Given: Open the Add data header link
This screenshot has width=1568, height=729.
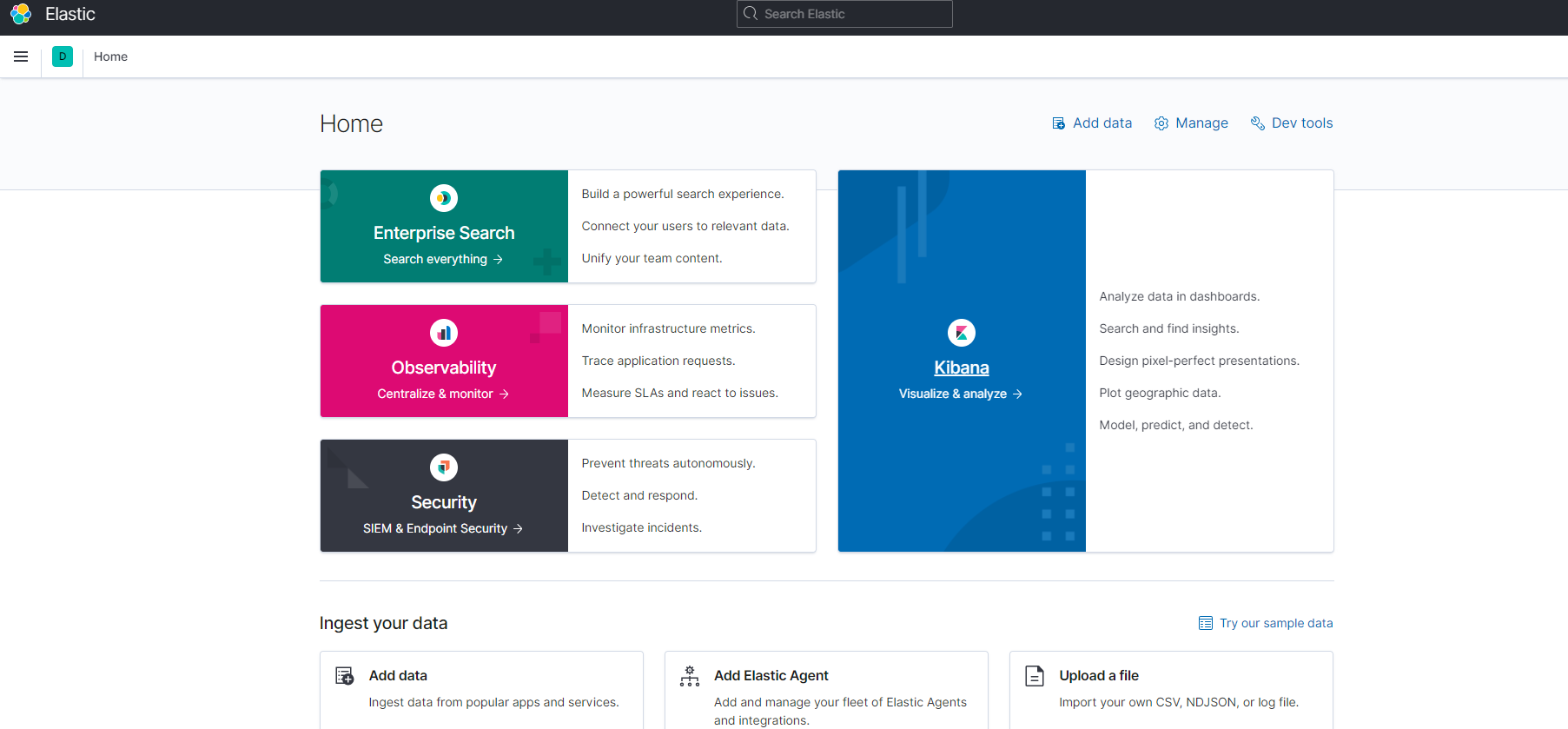Looking at the screenshot, I should (x=1092, y=123).
